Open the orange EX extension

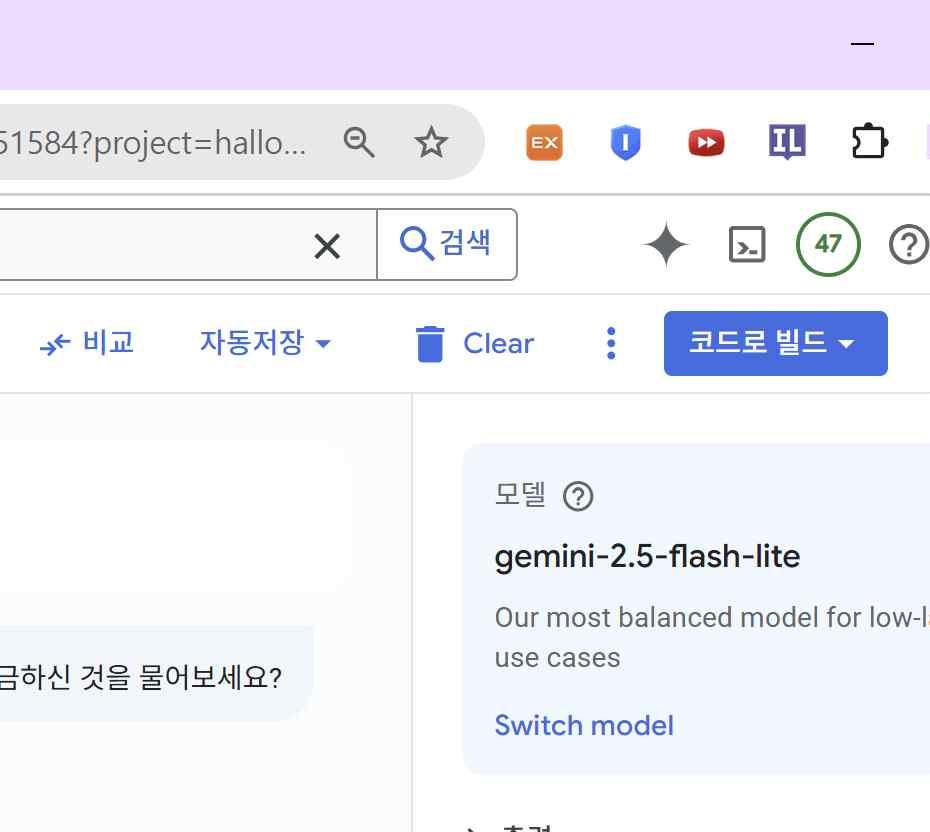click(544, 142)
